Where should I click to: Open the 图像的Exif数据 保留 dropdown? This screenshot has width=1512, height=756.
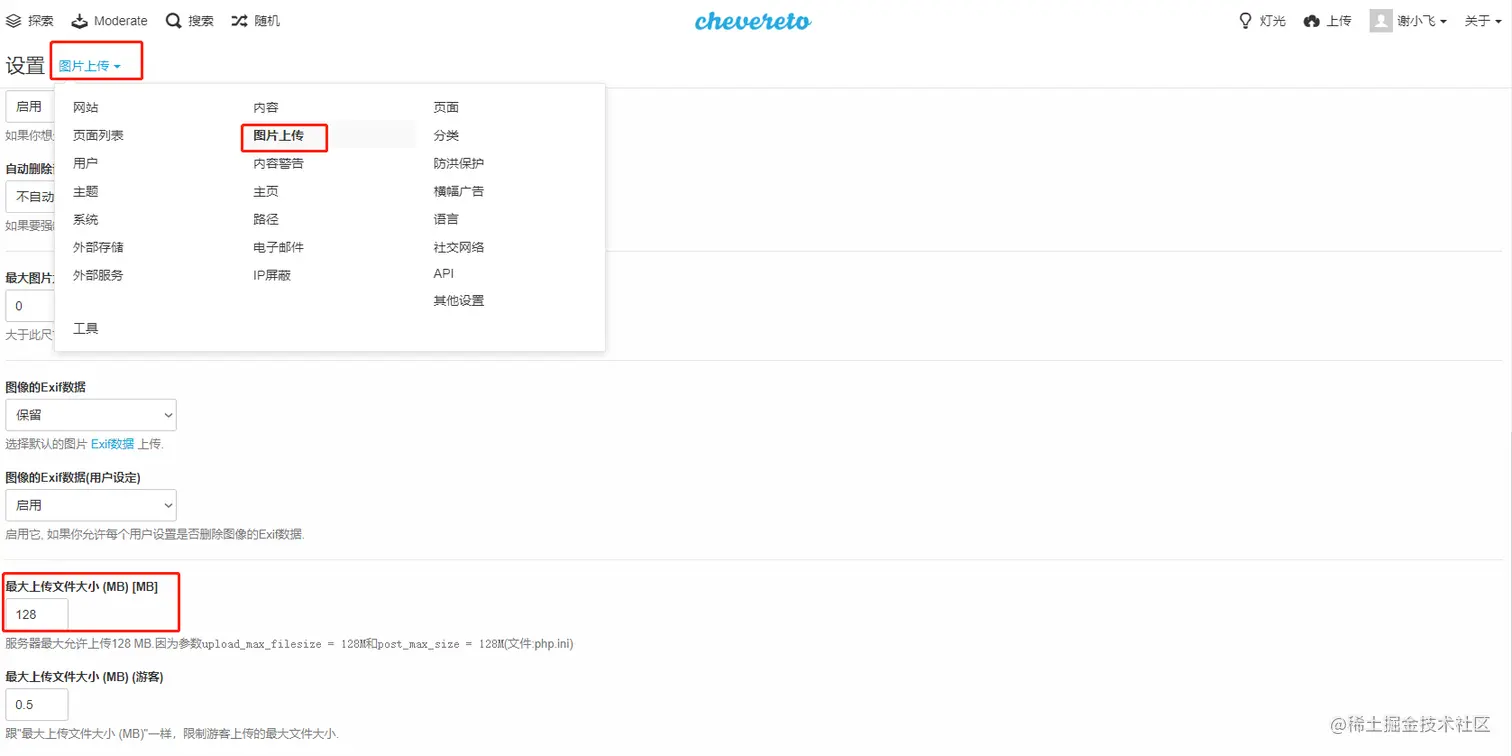click(91, 414)
